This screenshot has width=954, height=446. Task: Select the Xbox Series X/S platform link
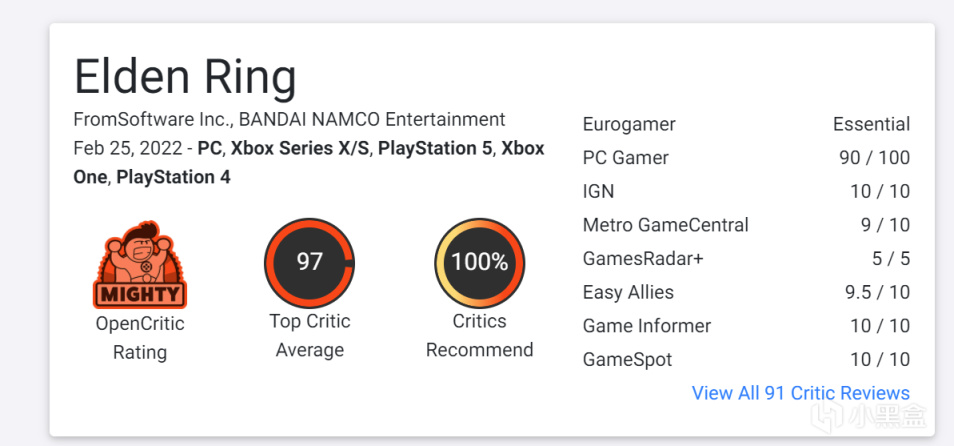(300, 148)
